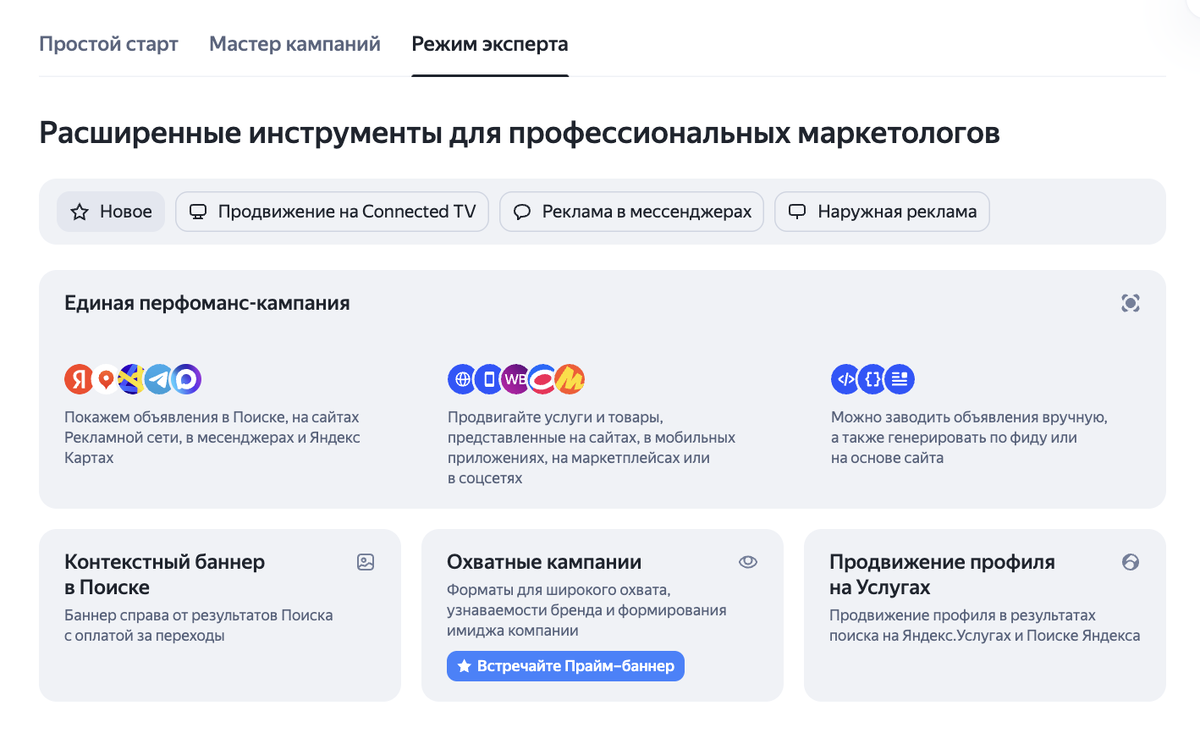Click the Yandex Maps pin icon
The width and height of the screenshot is (1200, 733).
point(106,379)
